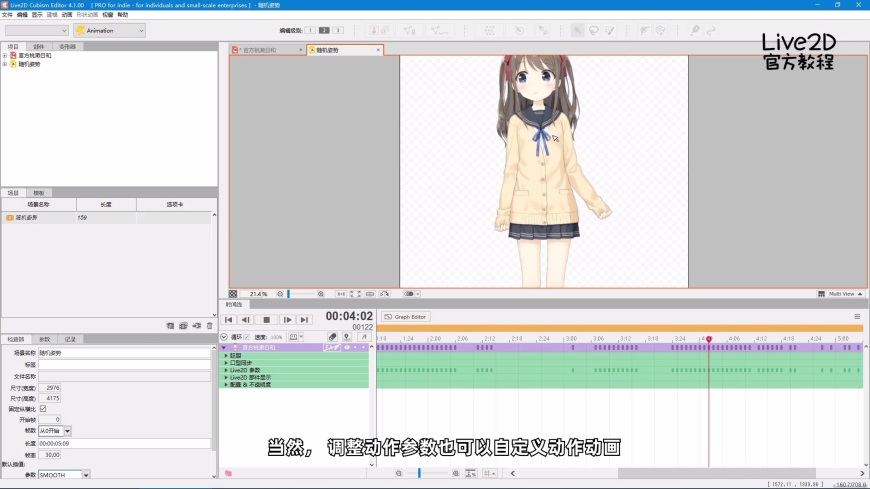The width and height of the screenshot is (870, 489).
Task: Click the curved path tool icon in toolbar
Action: point(711,31)
